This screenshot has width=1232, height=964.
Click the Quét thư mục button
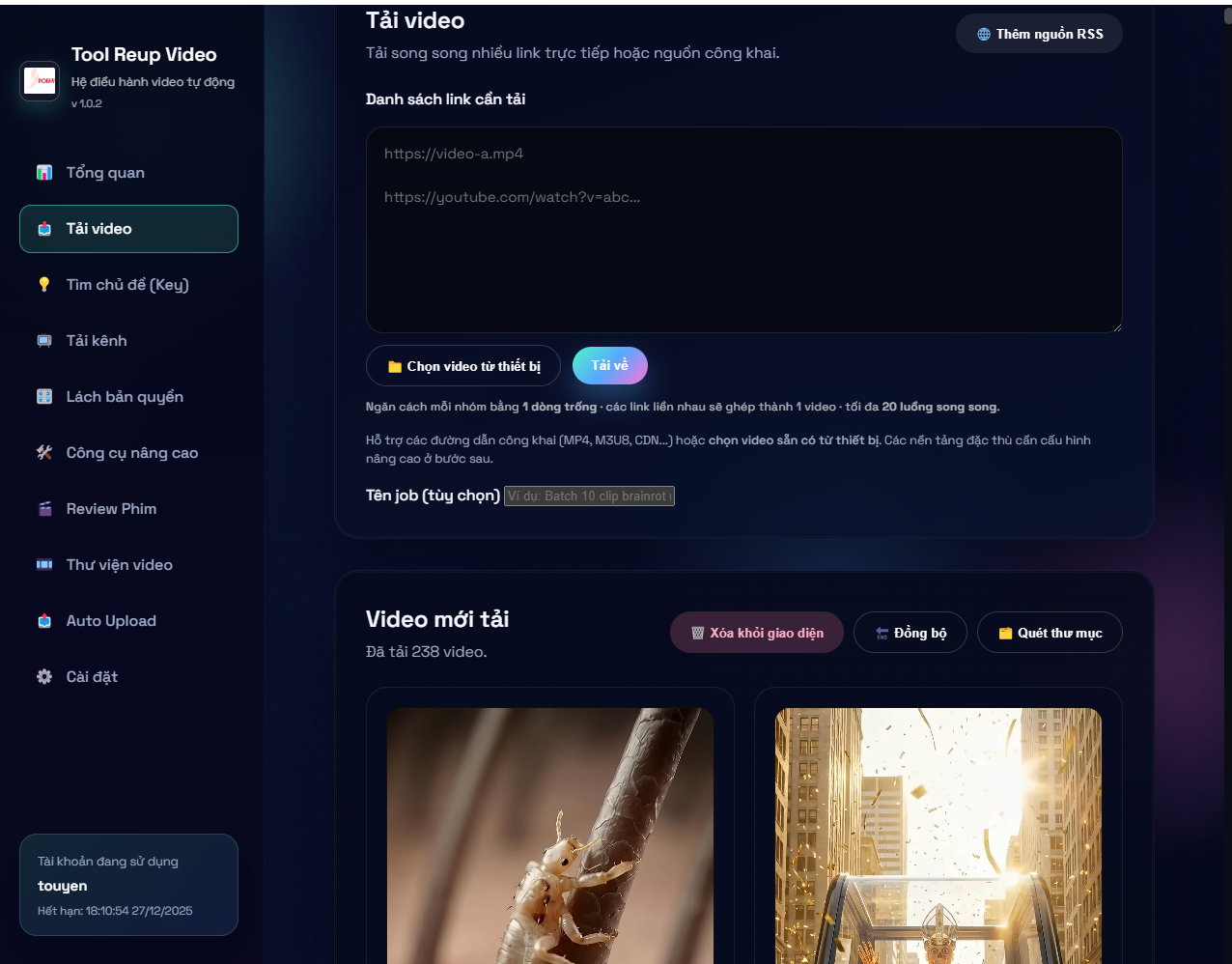(x=1050, y=633)
